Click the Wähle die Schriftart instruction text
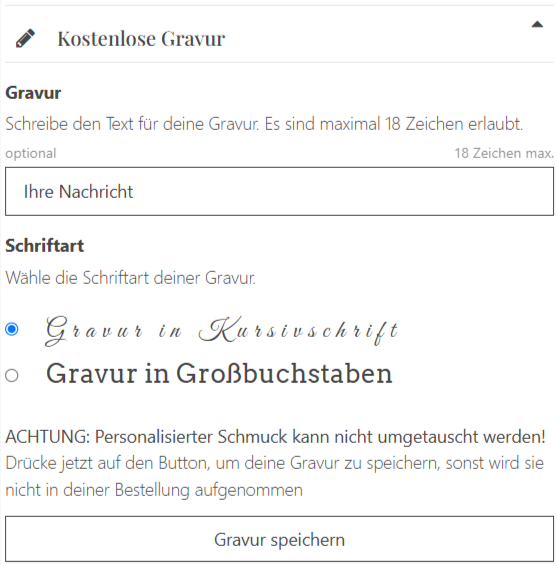This screenshot has height=566, width=557. (130, 278)
